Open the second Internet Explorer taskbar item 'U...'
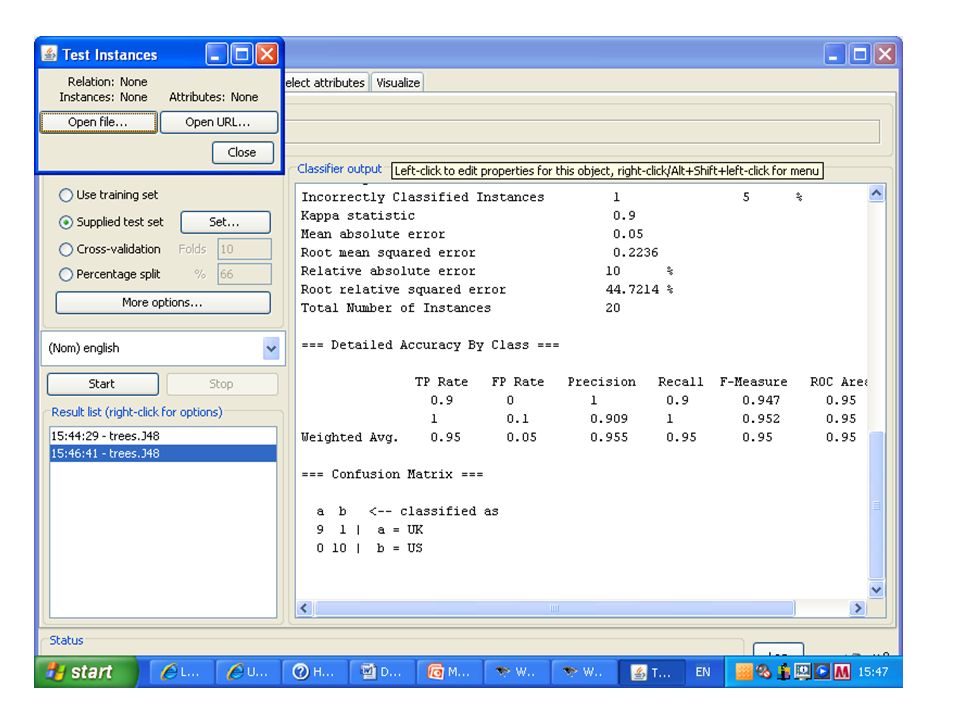The width and height of the screenshot is (960, 720). click(x=248, y=672)
